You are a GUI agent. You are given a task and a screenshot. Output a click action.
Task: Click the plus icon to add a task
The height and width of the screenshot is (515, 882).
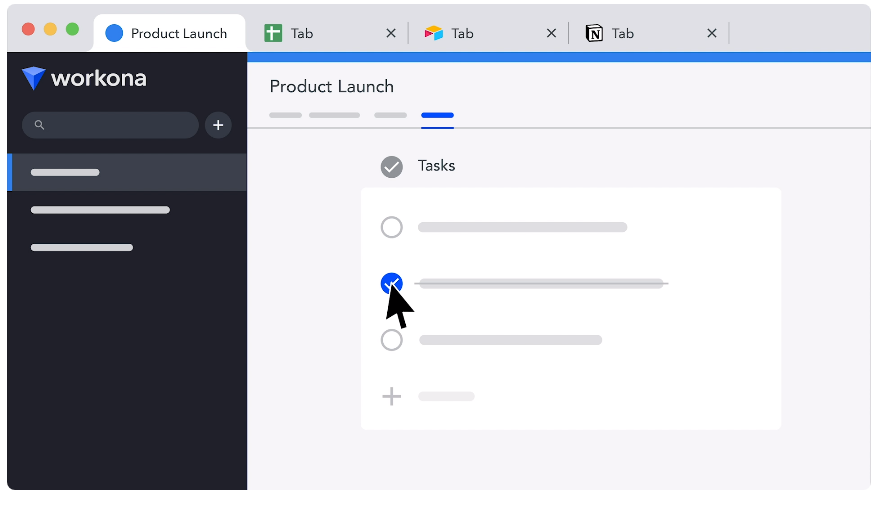392,396
